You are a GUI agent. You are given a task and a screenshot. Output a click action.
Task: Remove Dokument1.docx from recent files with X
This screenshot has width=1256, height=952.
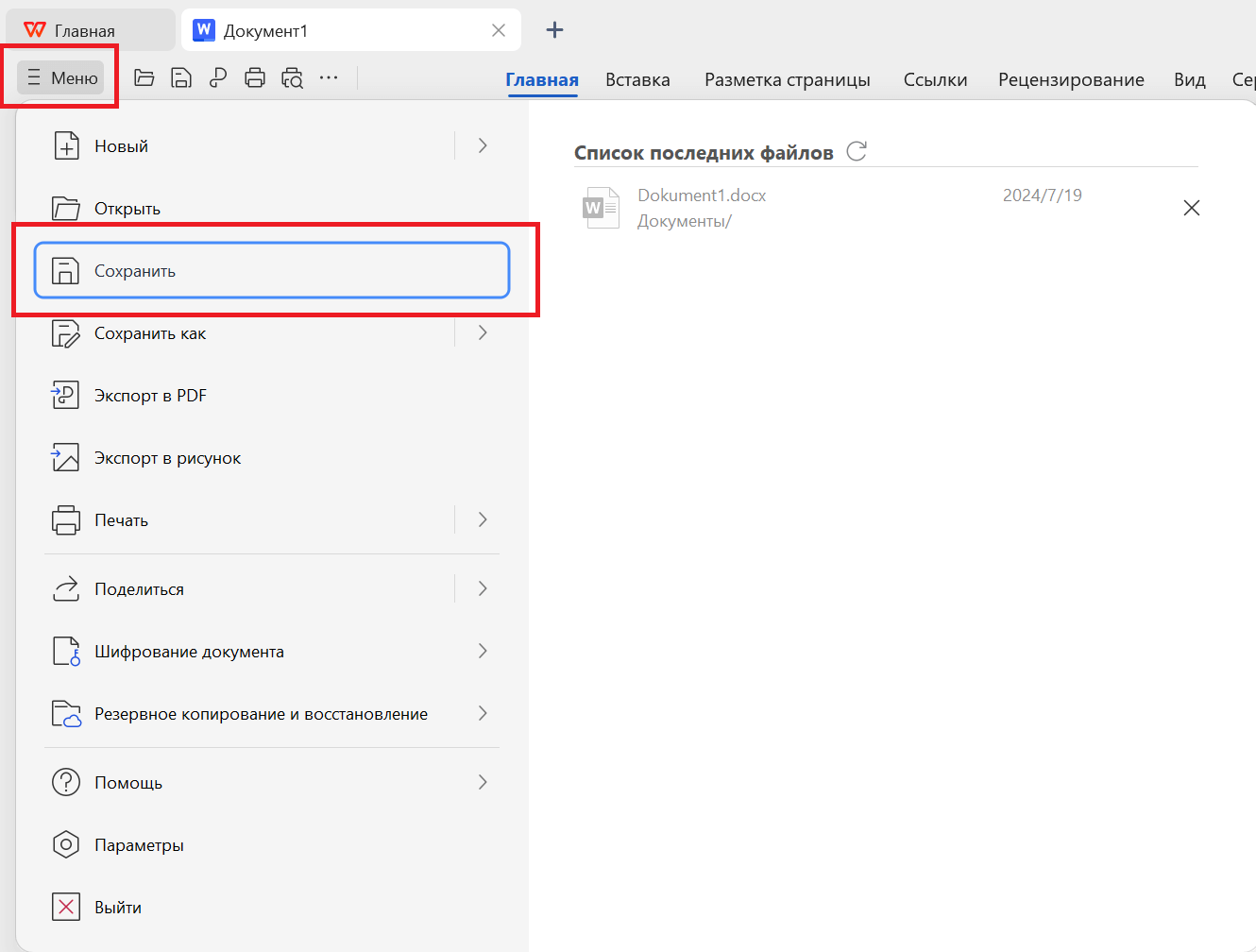1191,207
